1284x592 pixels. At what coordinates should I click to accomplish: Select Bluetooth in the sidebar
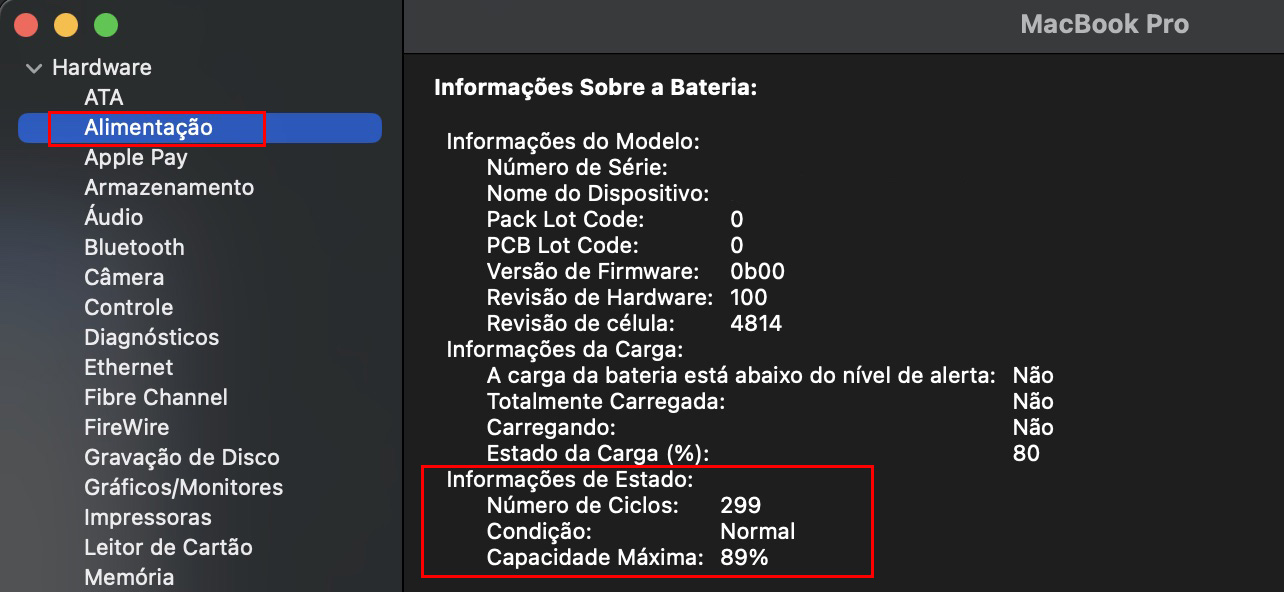(x=134, y=247)
